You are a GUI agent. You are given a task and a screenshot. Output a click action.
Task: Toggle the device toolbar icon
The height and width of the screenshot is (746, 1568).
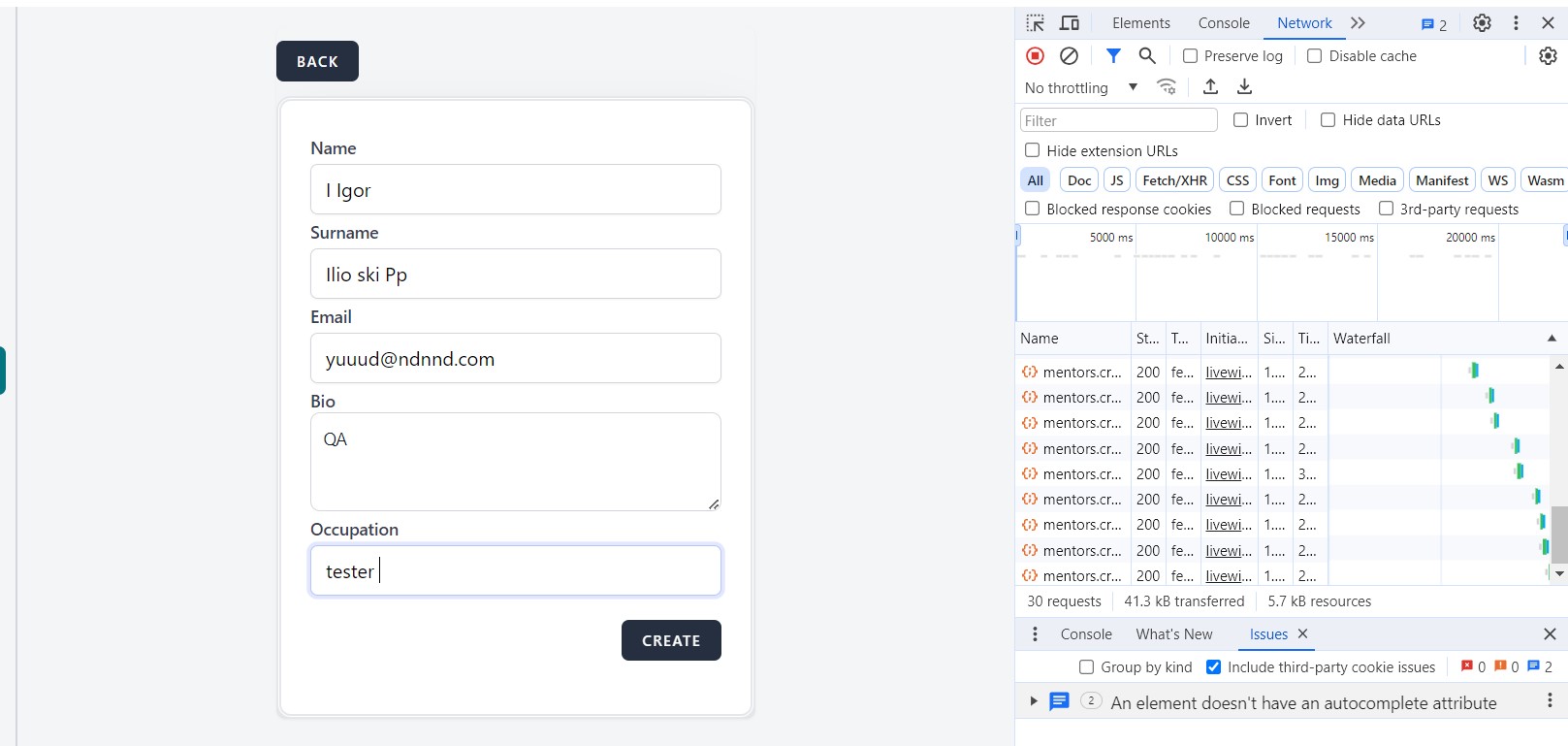(1070, 23)
